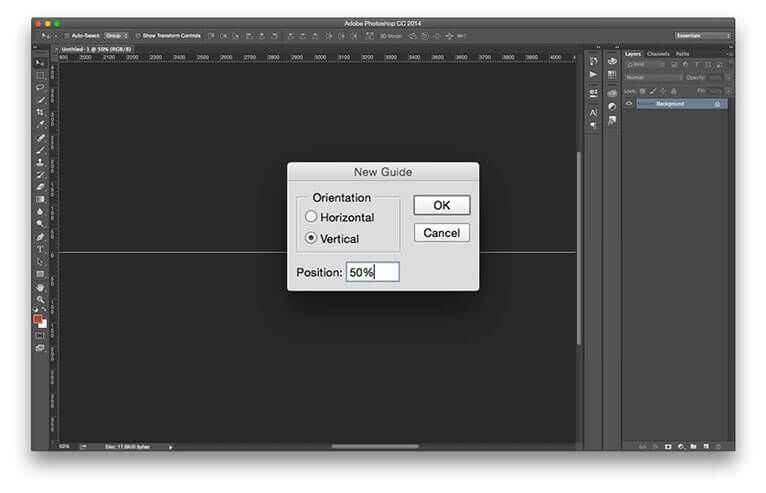The height and width of the screenshot is (493, 766).
Task: Cancel the New Guide dialog
Action: [442, 233]
